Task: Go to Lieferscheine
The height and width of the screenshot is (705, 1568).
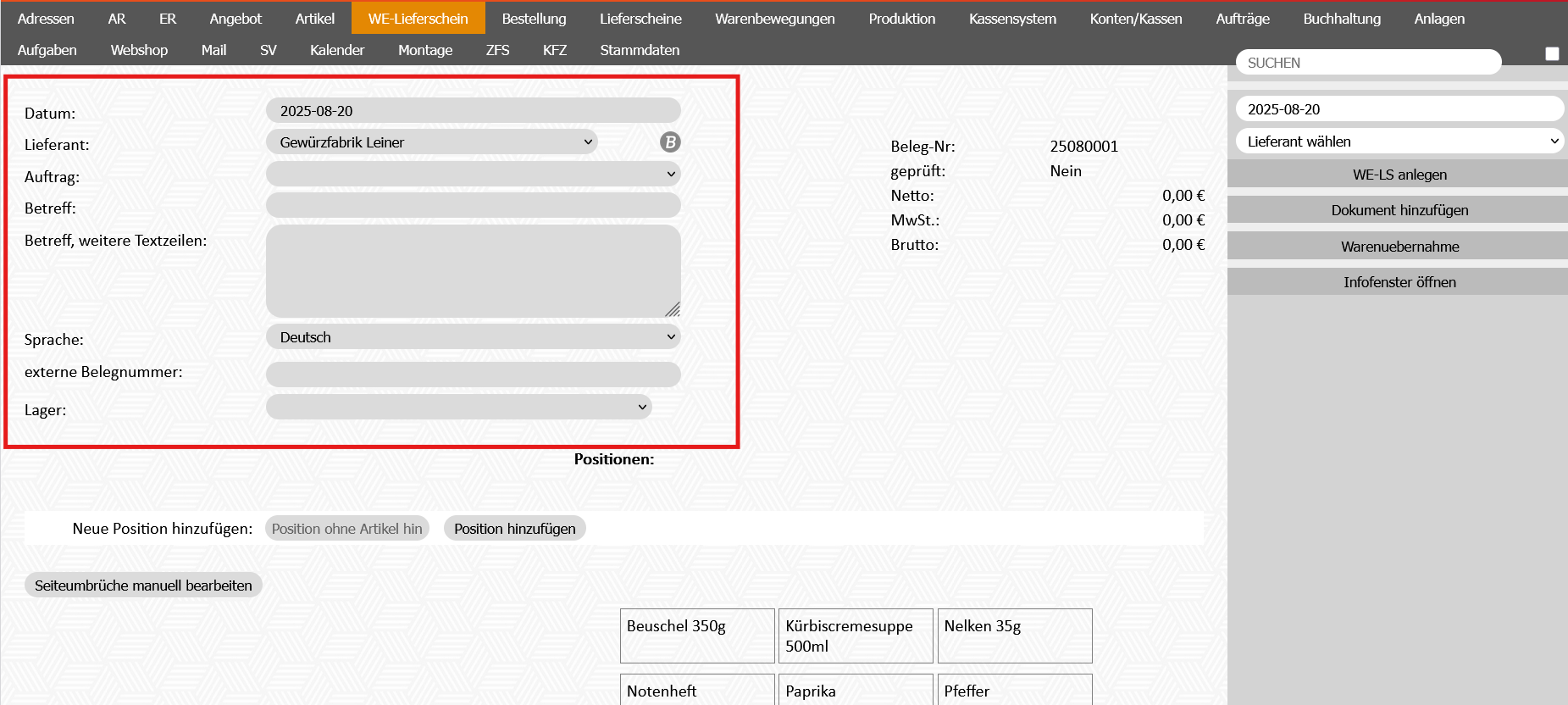Action: (640, 19)
